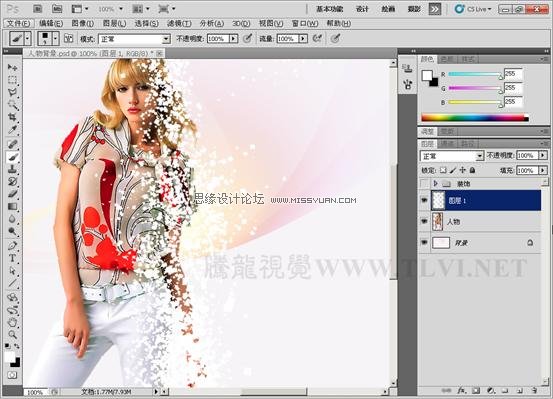Open the 窗口(W) menu
The height and width of the screenshot is (399, 553).
pyautogui.click(x=305, y=24)
